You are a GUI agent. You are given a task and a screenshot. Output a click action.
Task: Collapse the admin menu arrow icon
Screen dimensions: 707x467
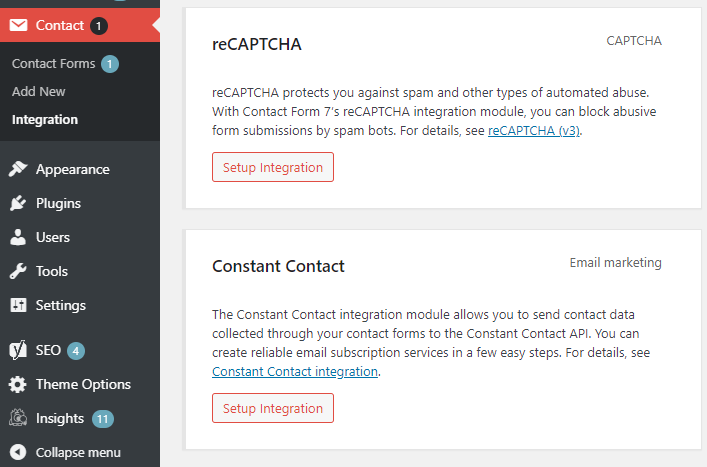(x=18, y=452)
